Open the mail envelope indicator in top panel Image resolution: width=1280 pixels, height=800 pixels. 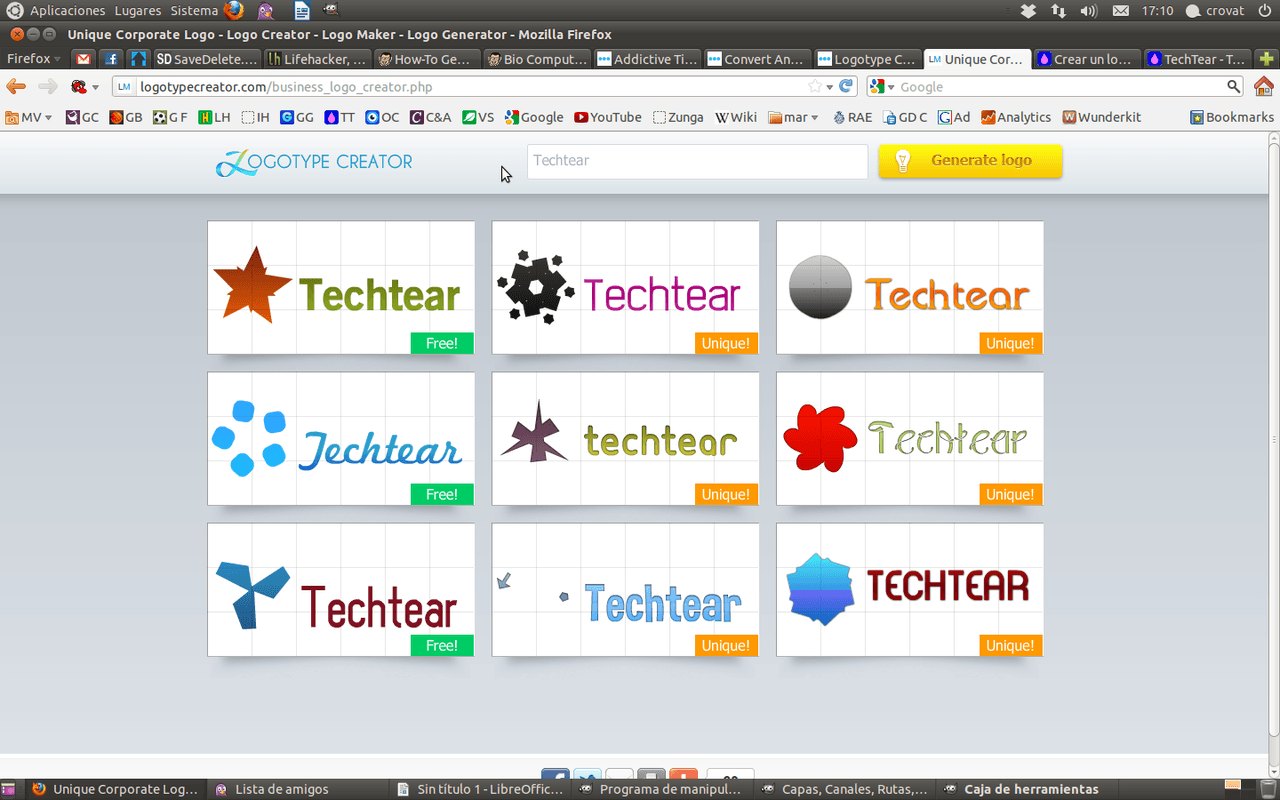1121,11
